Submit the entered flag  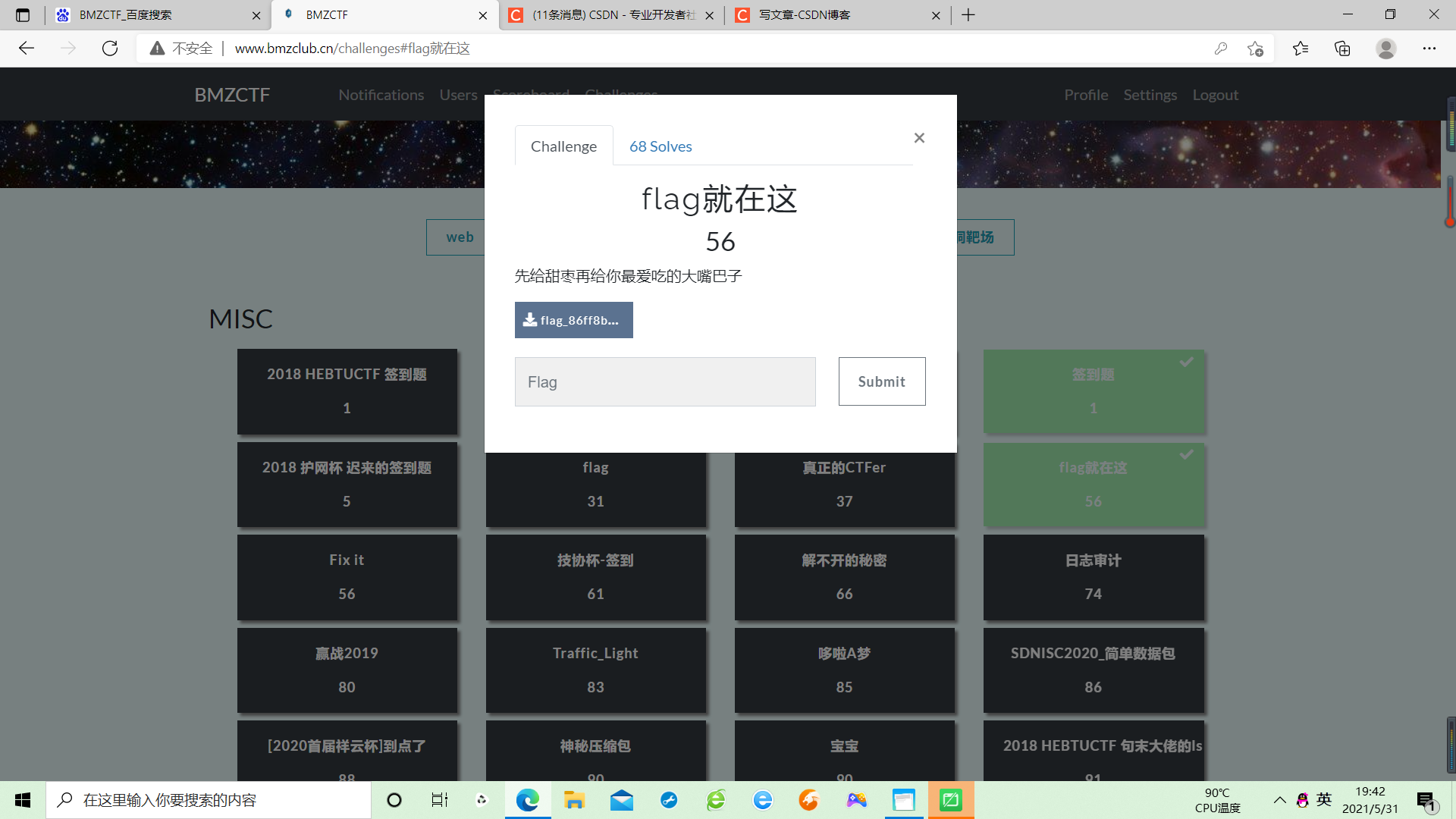pos(881,381)
